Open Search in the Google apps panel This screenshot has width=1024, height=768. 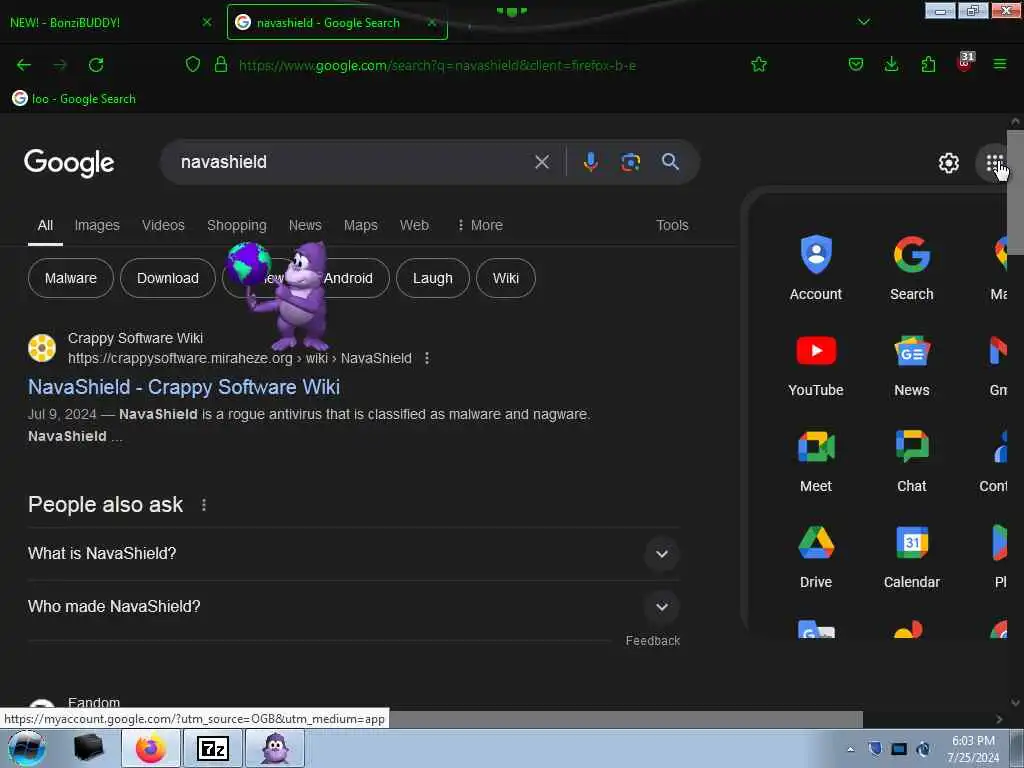[912, 268]
